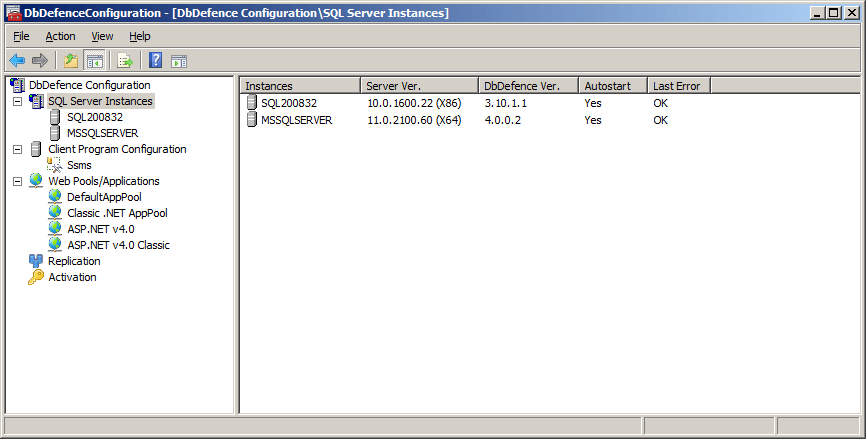Select the Activation key item in the tree

(72, 277)
